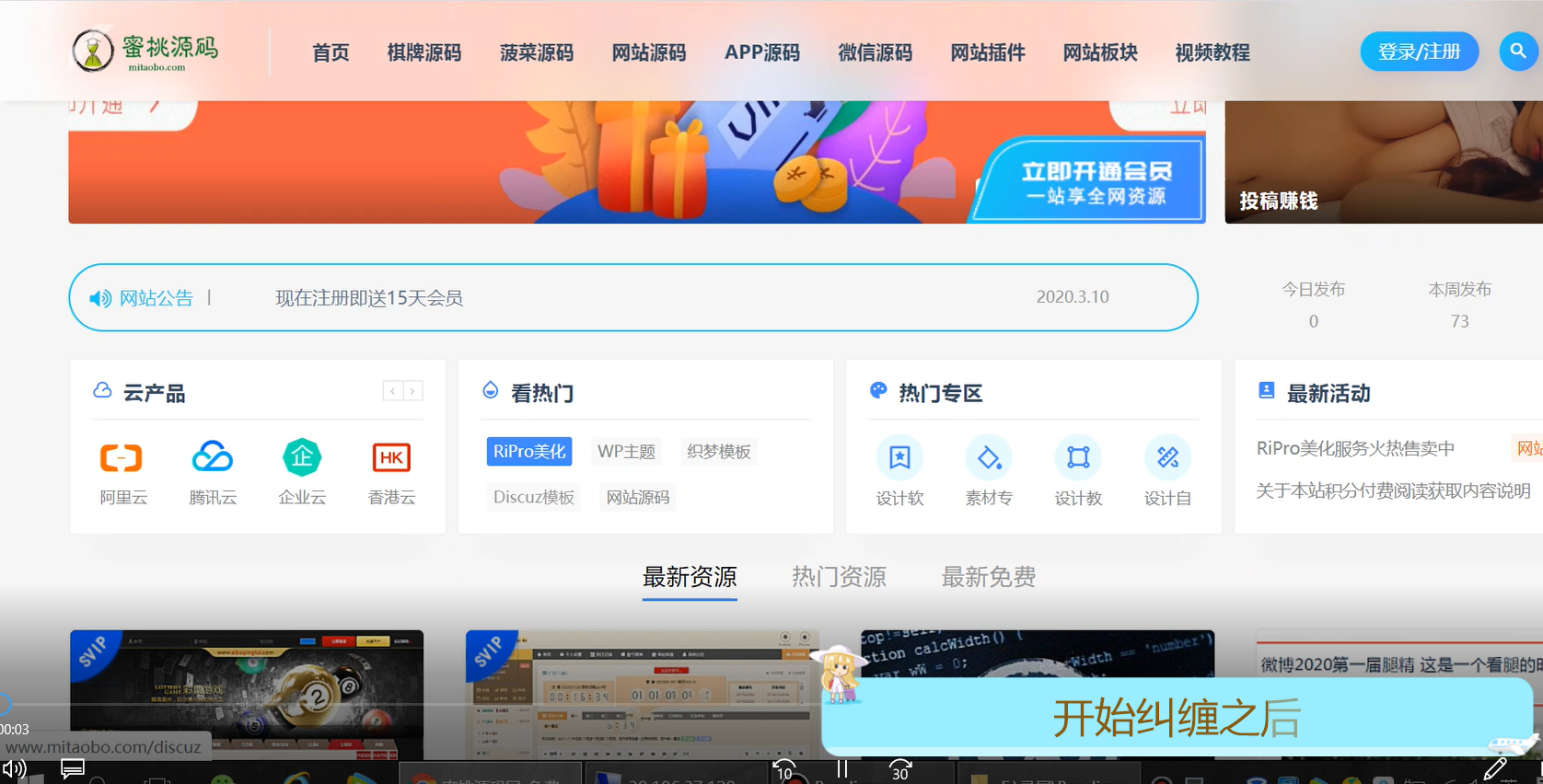Open the 棋牌源码 menu item
The width and height of the screenshot is (1543, 784).
pyautogui.click(x=423, y=52)
